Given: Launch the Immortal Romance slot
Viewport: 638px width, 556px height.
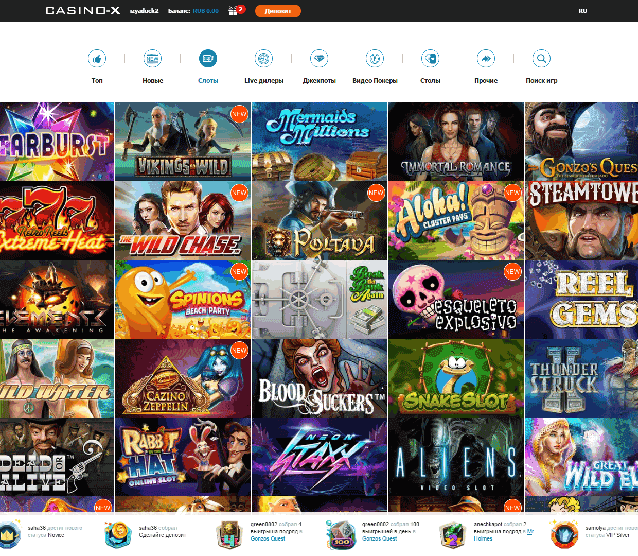Looking at the screenshot, I should click(456, 141).
